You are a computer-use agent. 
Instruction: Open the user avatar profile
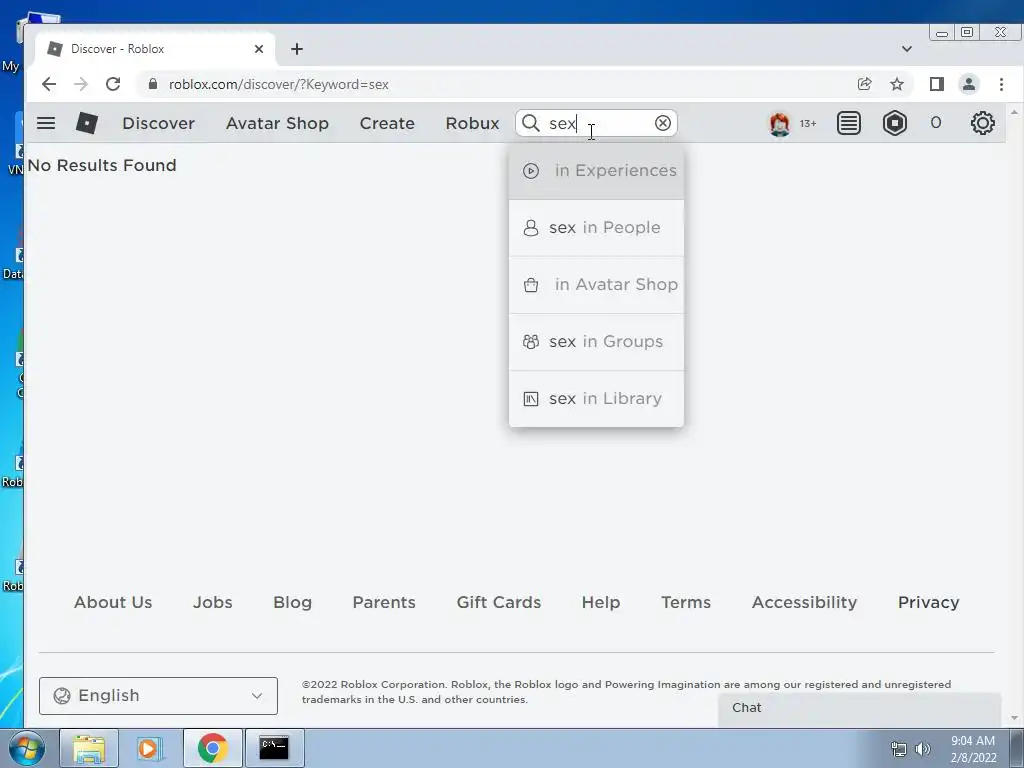[x=779, y=123]
